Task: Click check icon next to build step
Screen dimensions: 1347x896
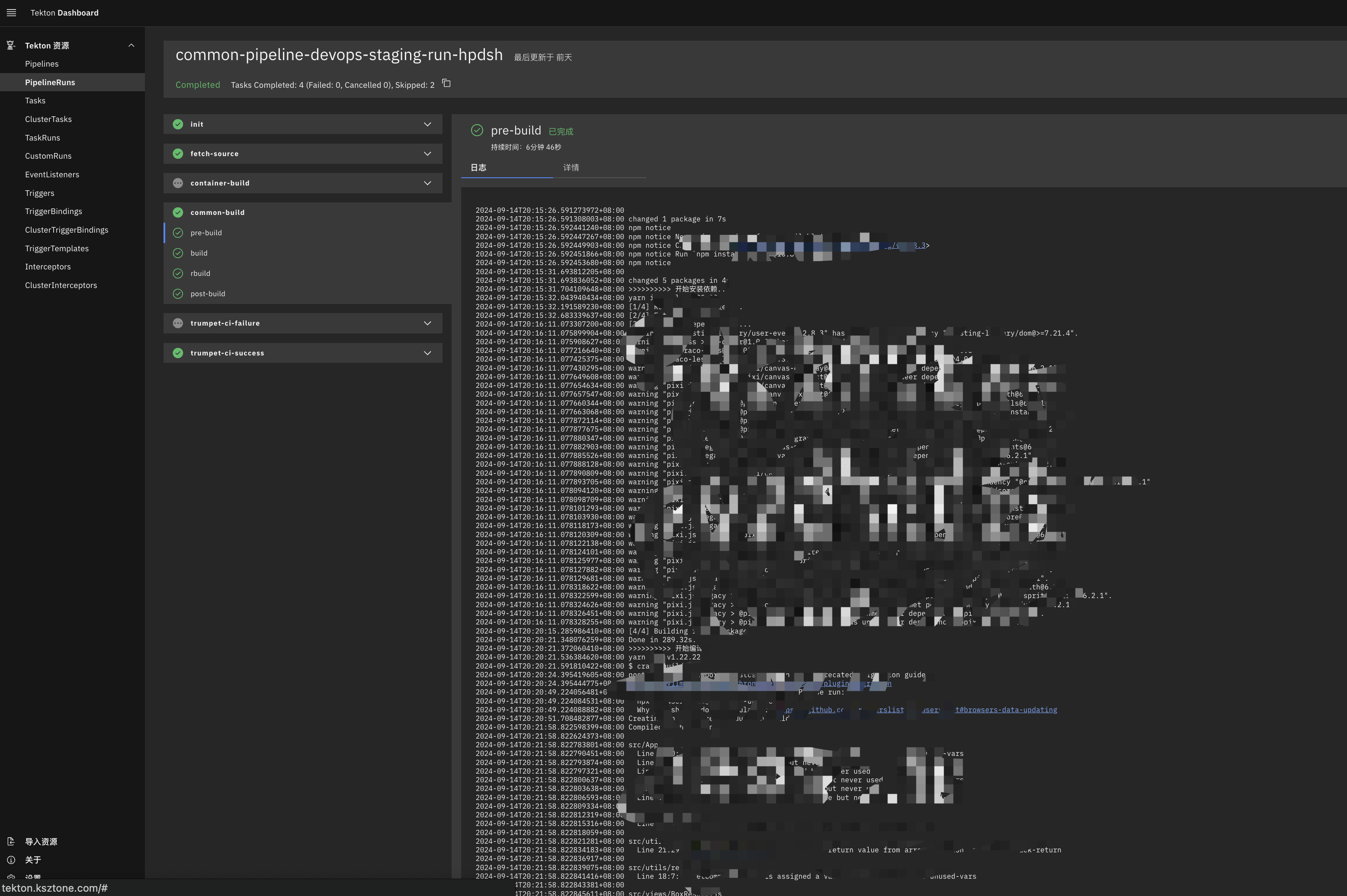Action: coord(178,253)
